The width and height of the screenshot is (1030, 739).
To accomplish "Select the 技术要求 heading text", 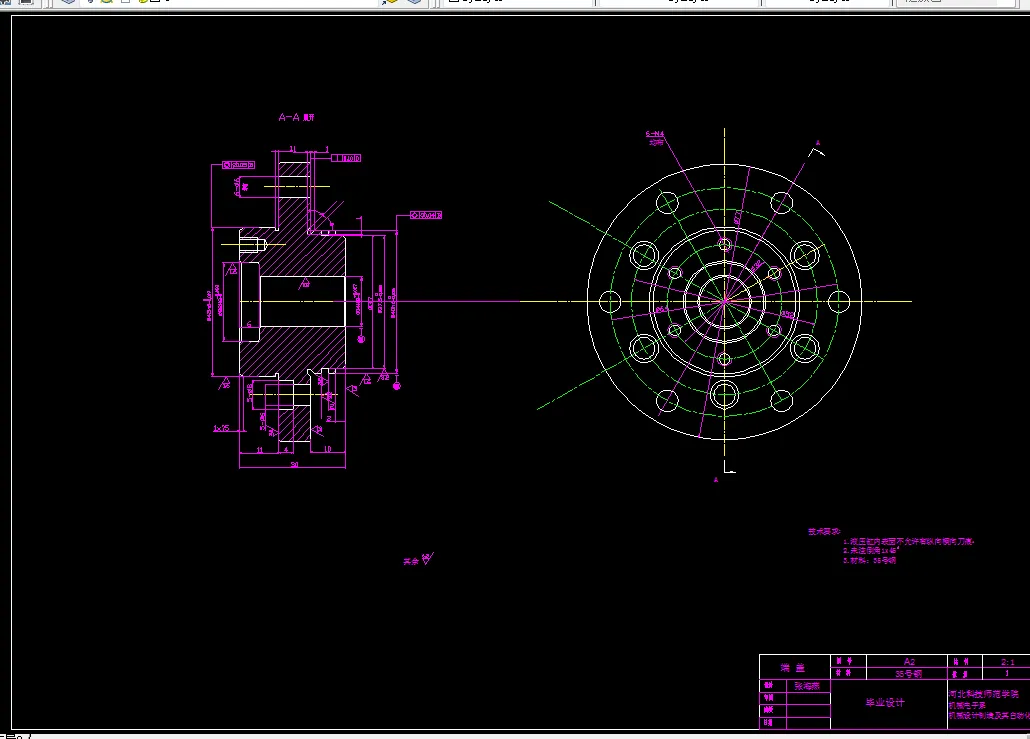I will (824, 531).
